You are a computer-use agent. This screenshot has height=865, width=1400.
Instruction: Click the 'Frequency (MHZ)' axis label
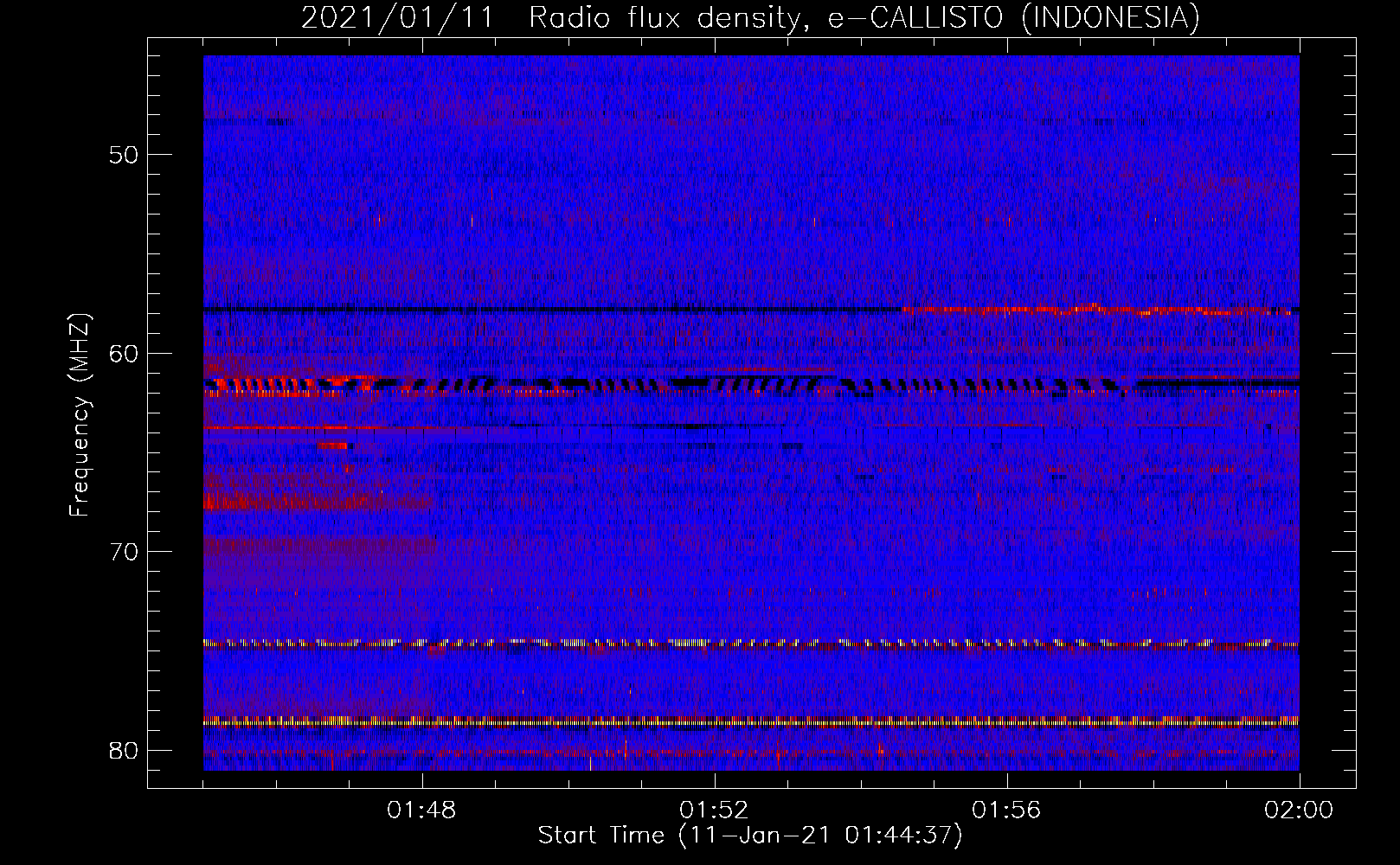[79, 414]
